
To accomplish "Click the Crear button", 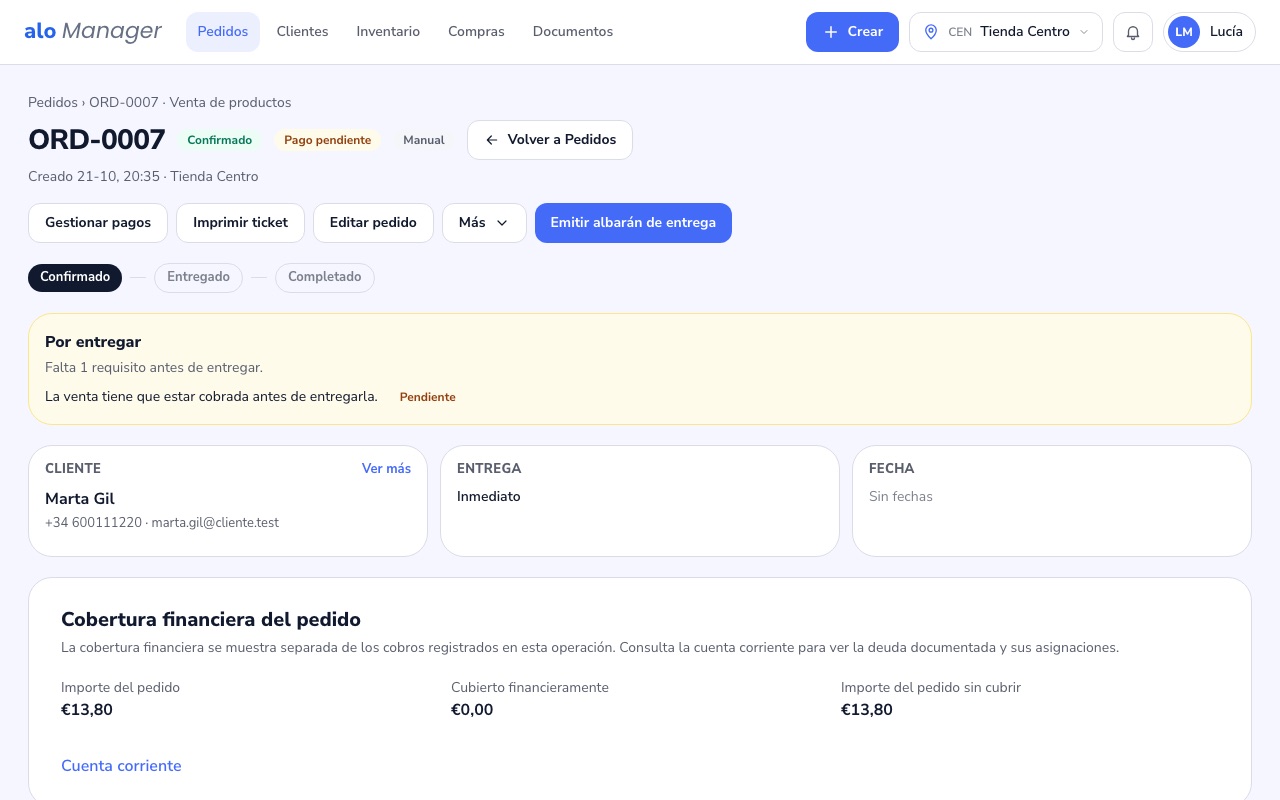I will (x=852, y=32).
